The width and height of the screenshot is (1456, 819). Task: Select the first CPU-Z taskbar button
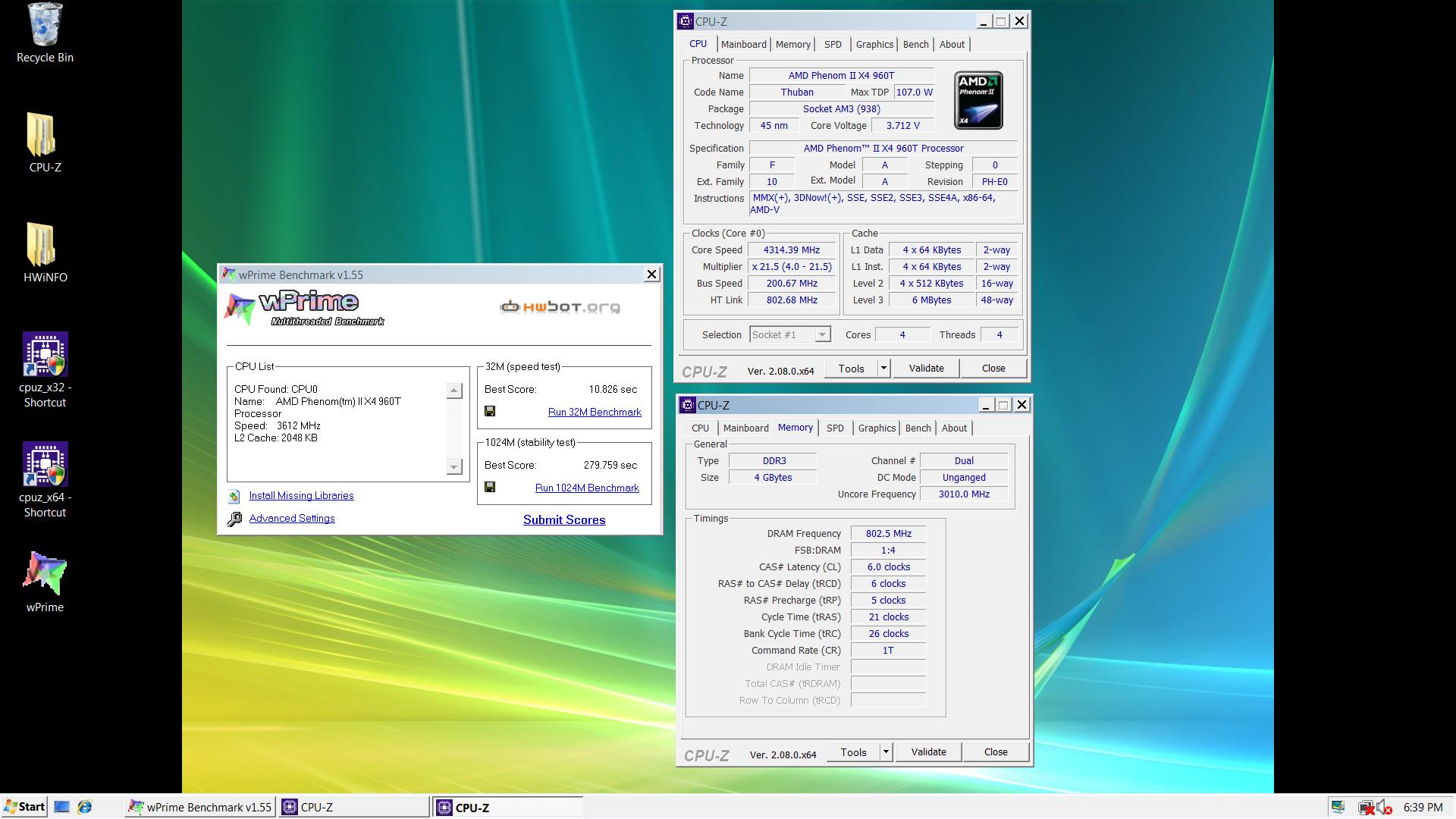pyautogui.click(x=353, y=808)
